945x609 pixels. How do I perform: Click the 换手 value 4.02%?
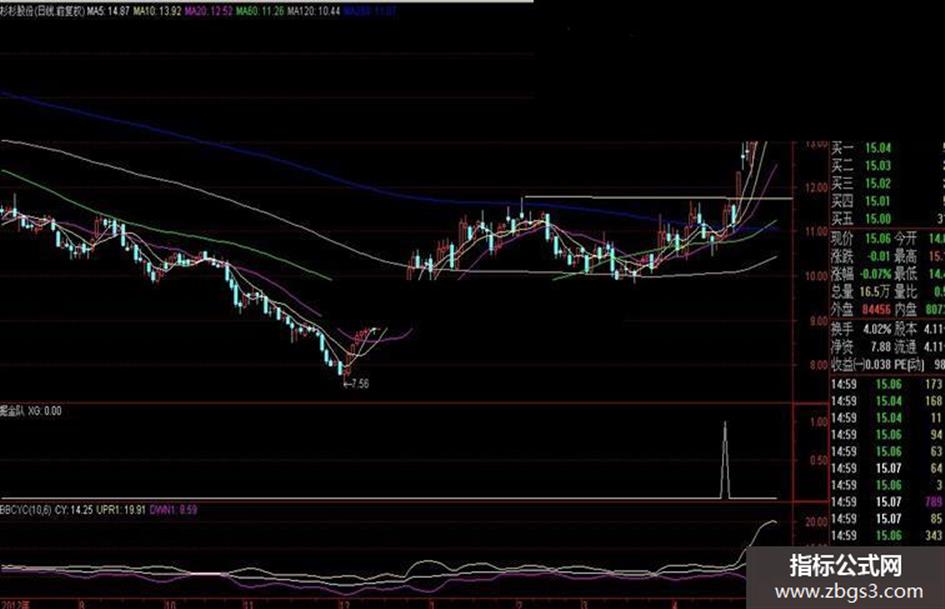(876, 329)
